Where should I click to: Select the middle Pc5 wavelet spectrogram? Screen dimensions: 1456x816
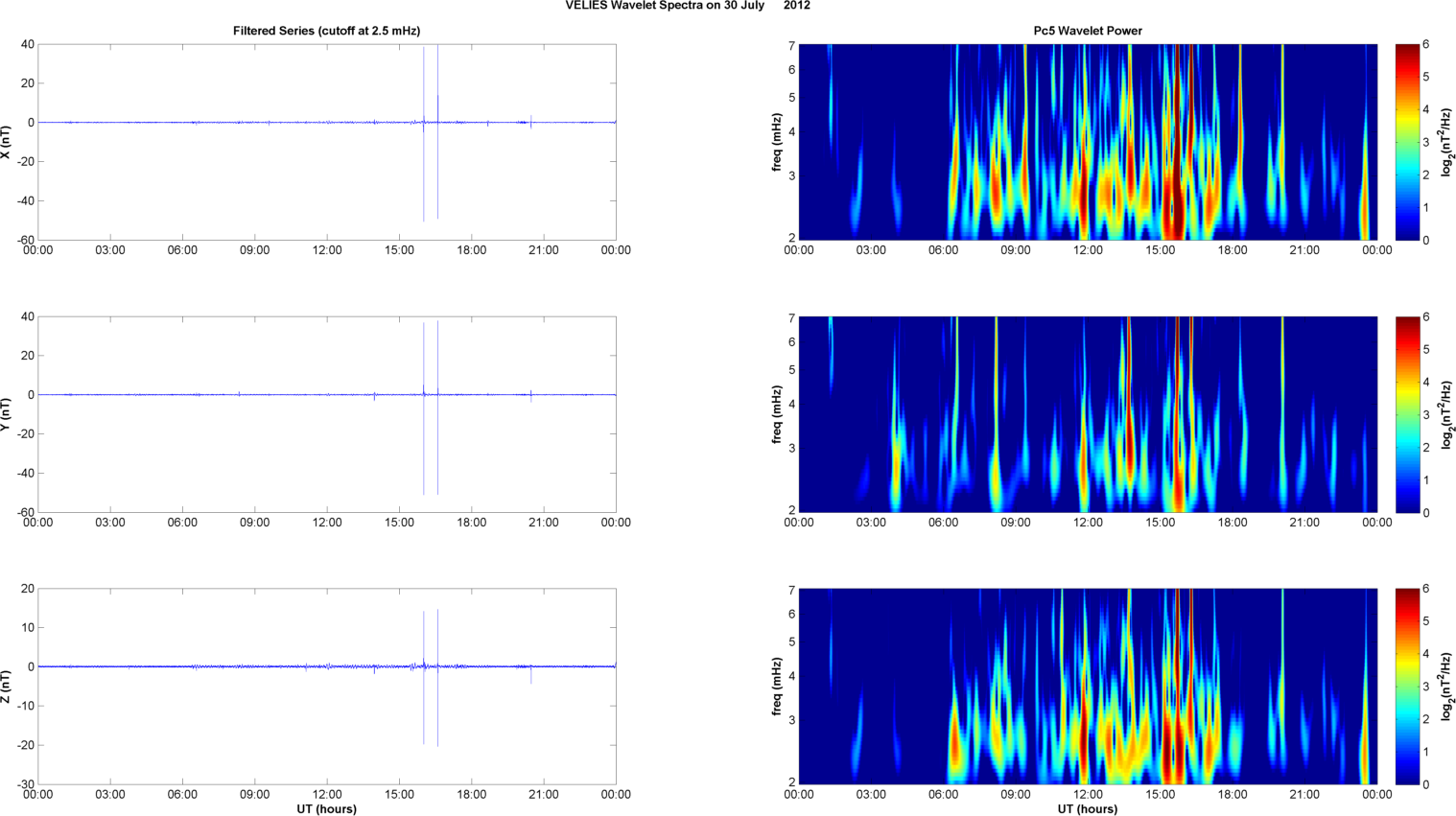pos(1088,414)
